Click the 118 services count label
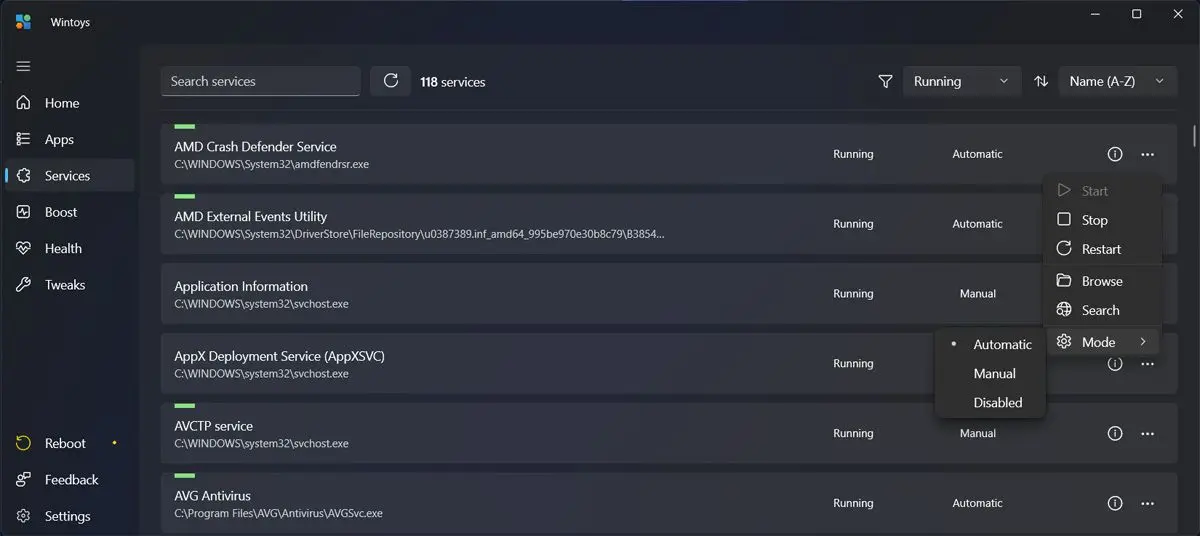Viewport: 1200px width, 536px height. pyautogui.click(x=452, y=82)
